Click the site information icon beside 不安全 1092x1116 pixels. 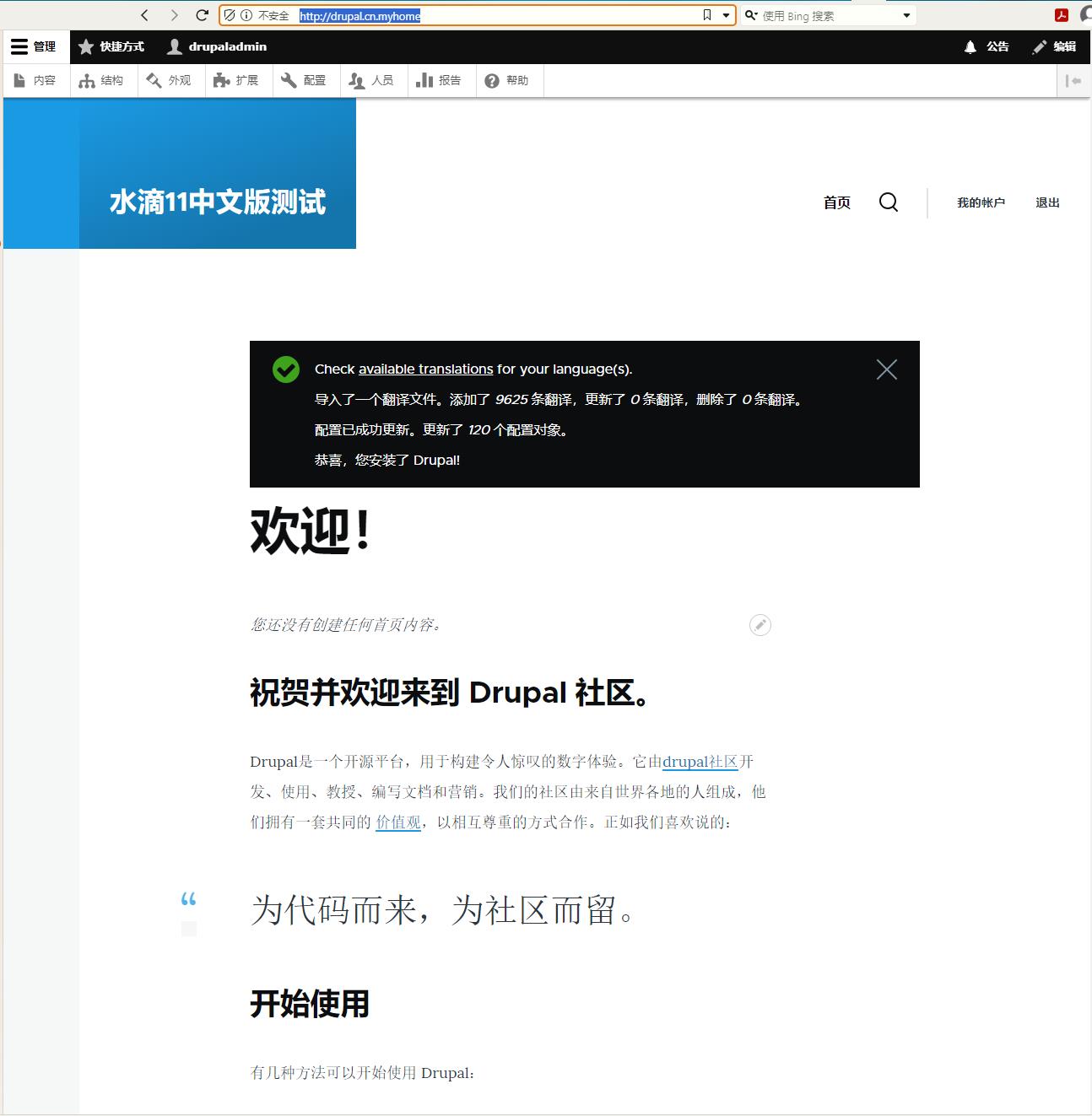coord(246,15)
